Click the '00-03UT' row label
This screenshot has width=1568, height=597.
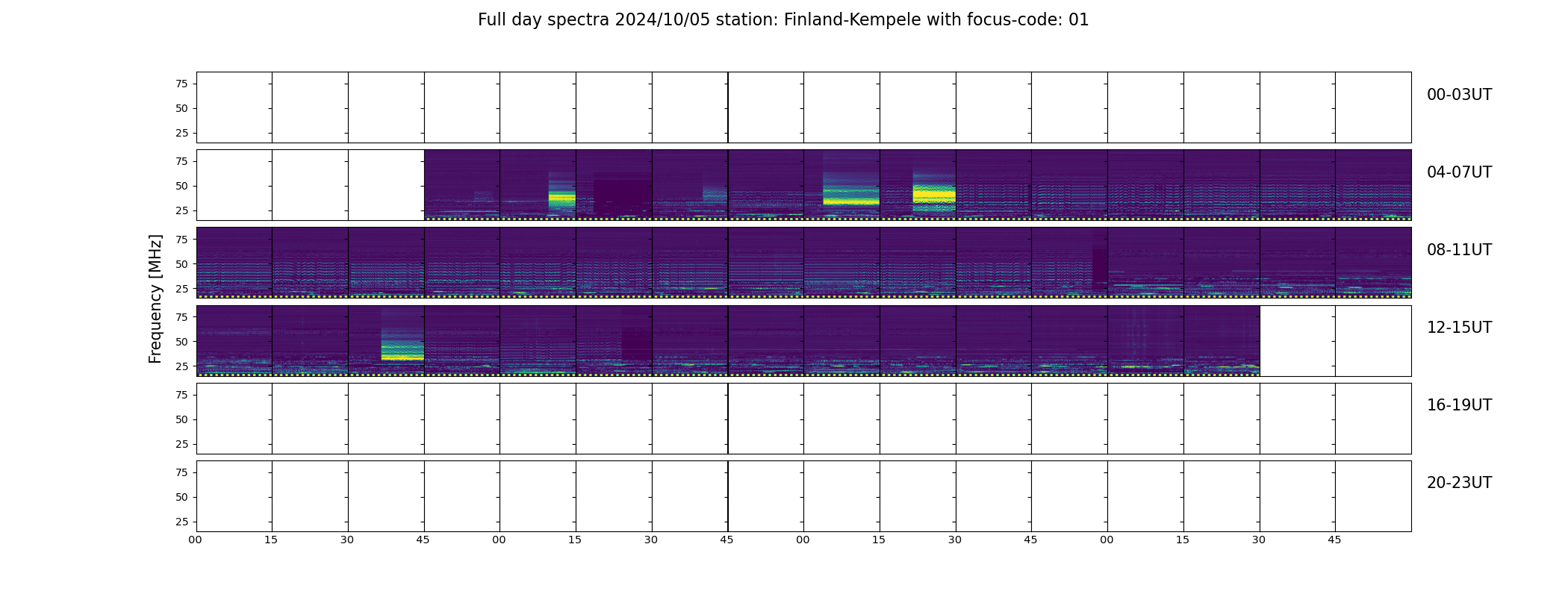click(x=1459, y=95)
